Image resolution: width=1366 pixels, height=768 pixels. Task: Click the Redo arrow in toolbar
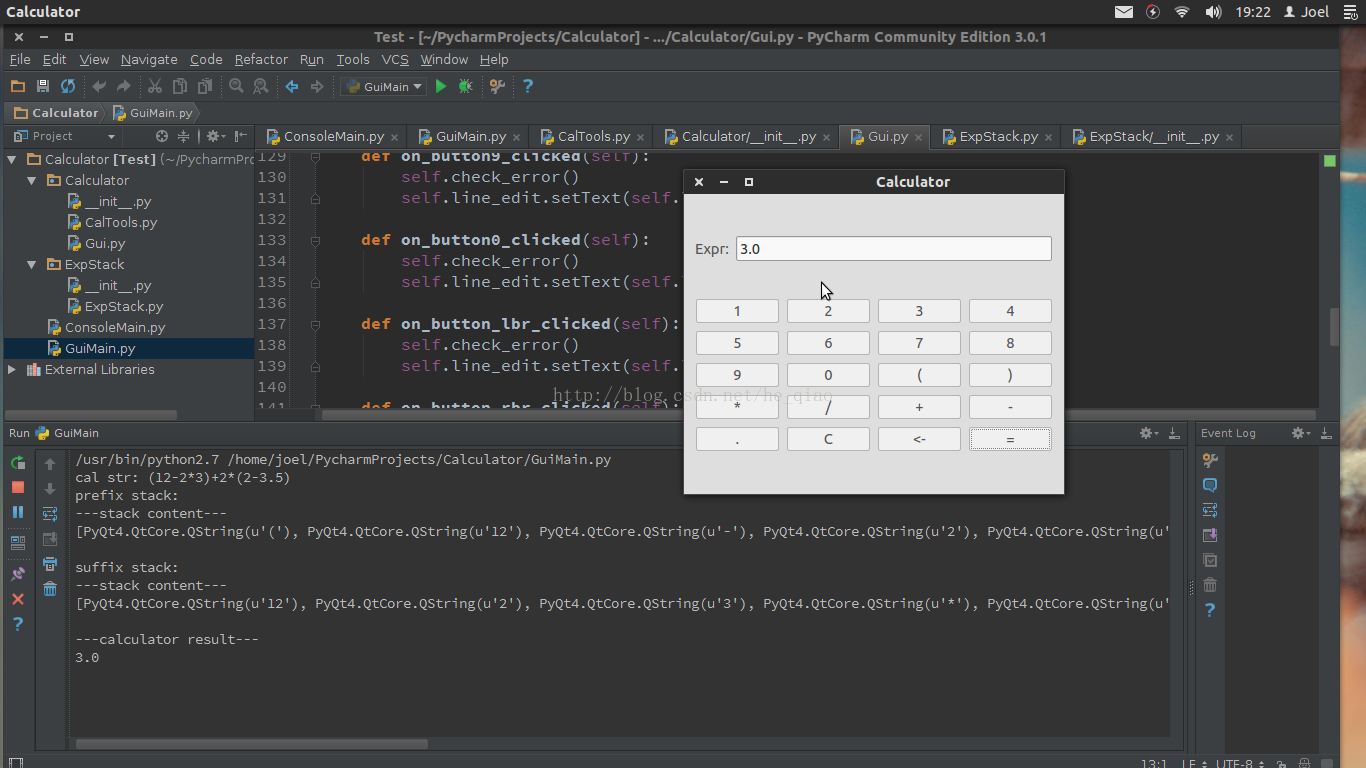pos(124,87)
